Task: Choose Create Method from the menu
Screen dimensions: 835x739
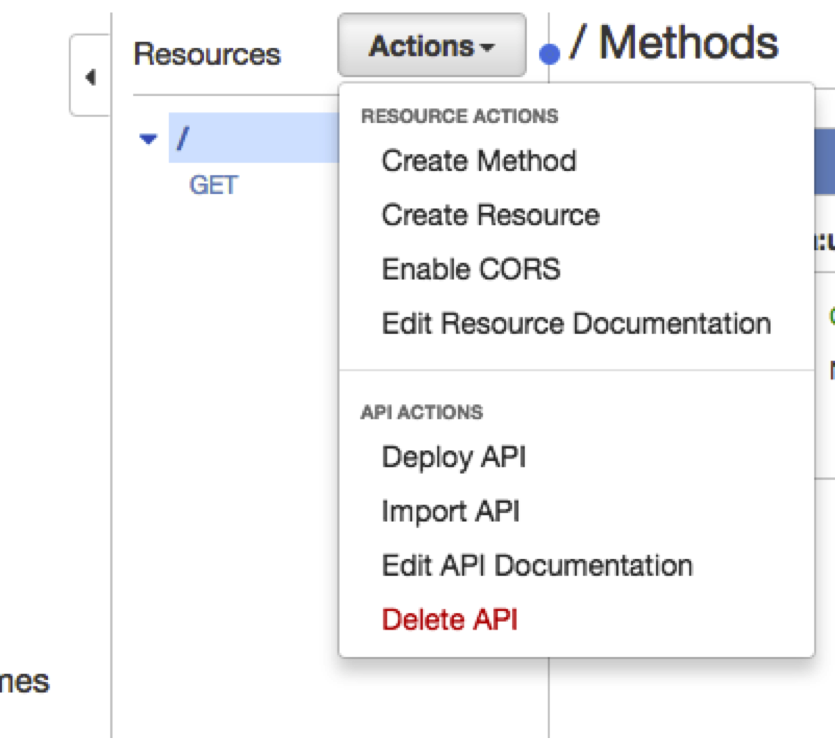Action: click(x=478, y=161)
